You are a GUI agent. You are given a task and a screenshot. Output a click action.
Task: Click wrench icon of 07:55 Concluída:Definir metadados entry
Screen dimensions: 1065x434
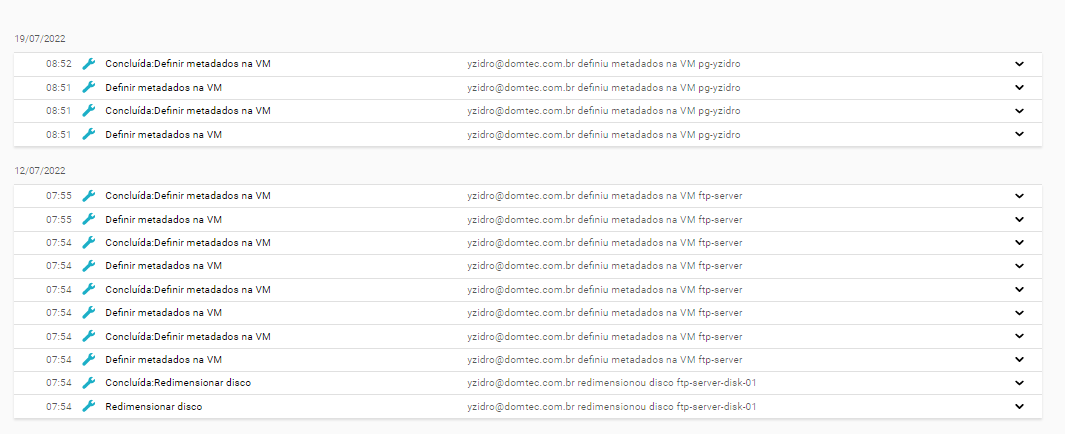tap(88, 196)
